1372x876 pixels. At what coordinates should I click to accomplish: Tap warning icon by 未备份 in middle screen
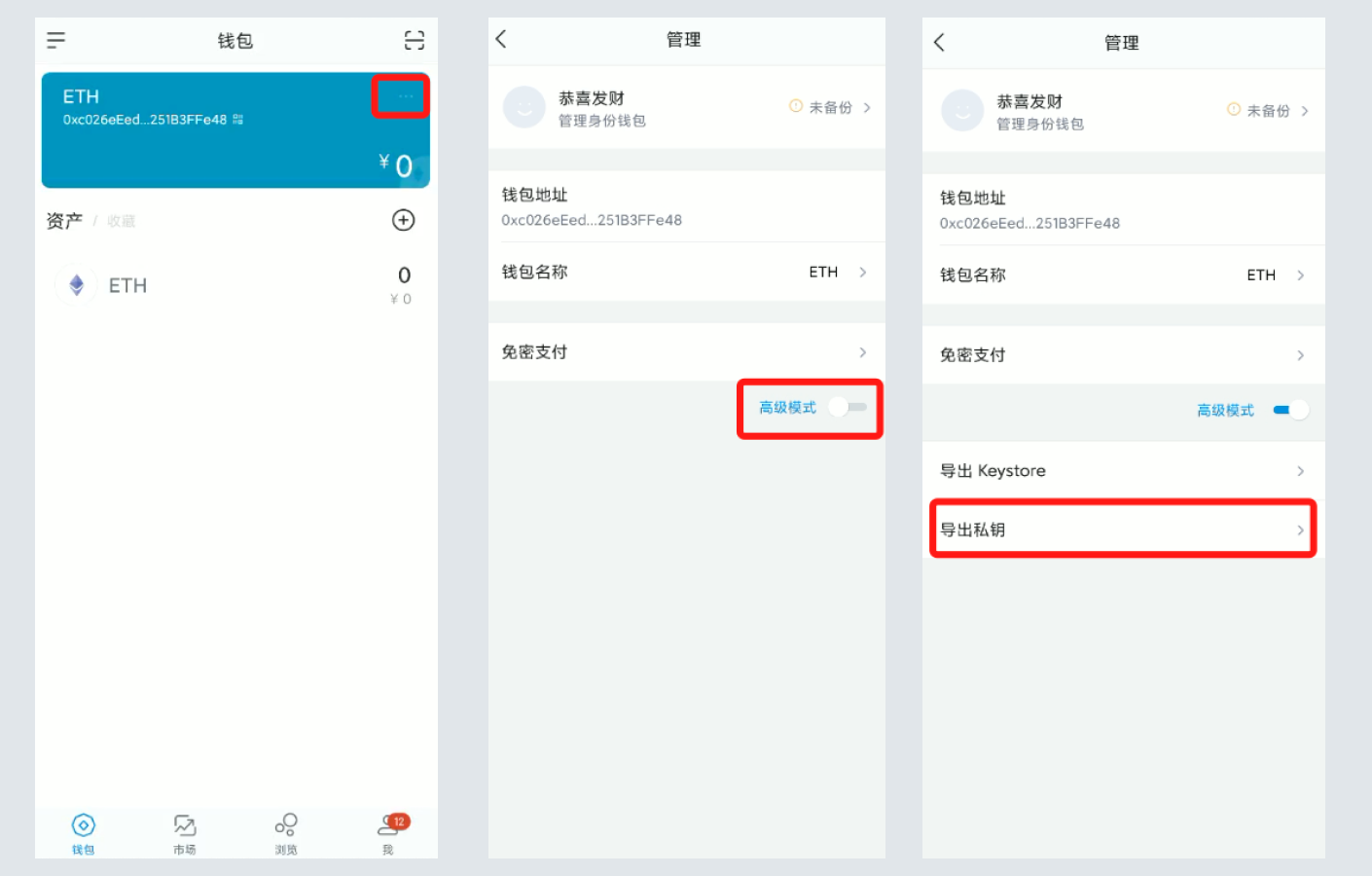(x=796, y=106)
